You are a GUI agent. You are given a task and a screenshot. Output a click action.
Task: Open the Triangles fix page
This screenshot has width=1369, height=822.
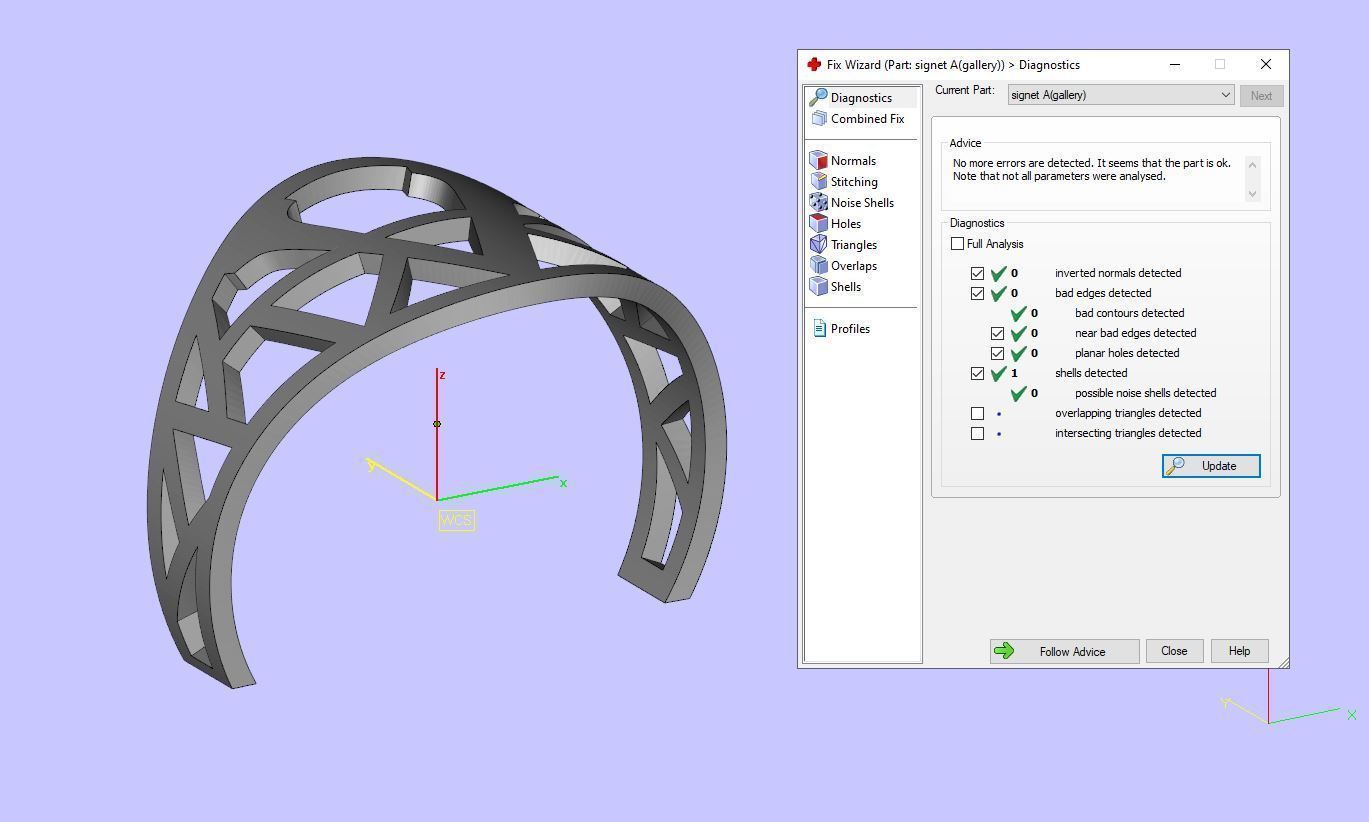[x=853, y=244]
